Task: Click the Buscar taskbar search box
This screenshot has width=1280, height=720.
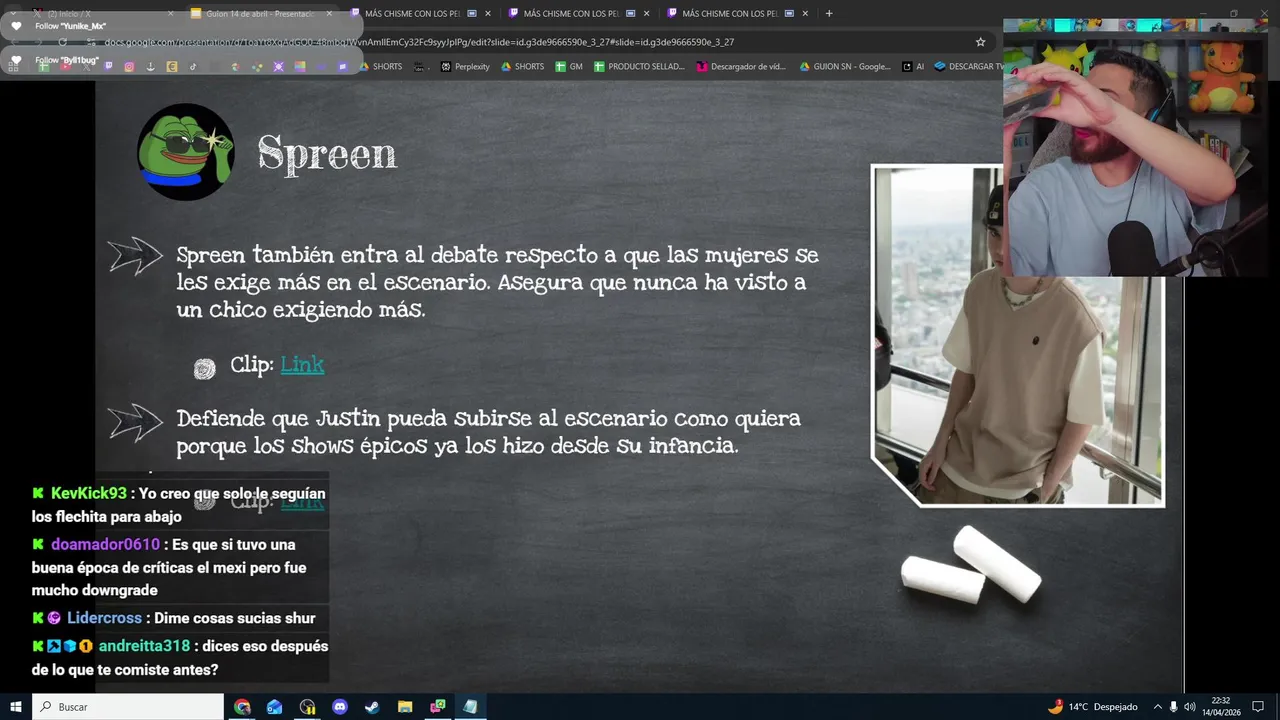Action: point(128,706)
